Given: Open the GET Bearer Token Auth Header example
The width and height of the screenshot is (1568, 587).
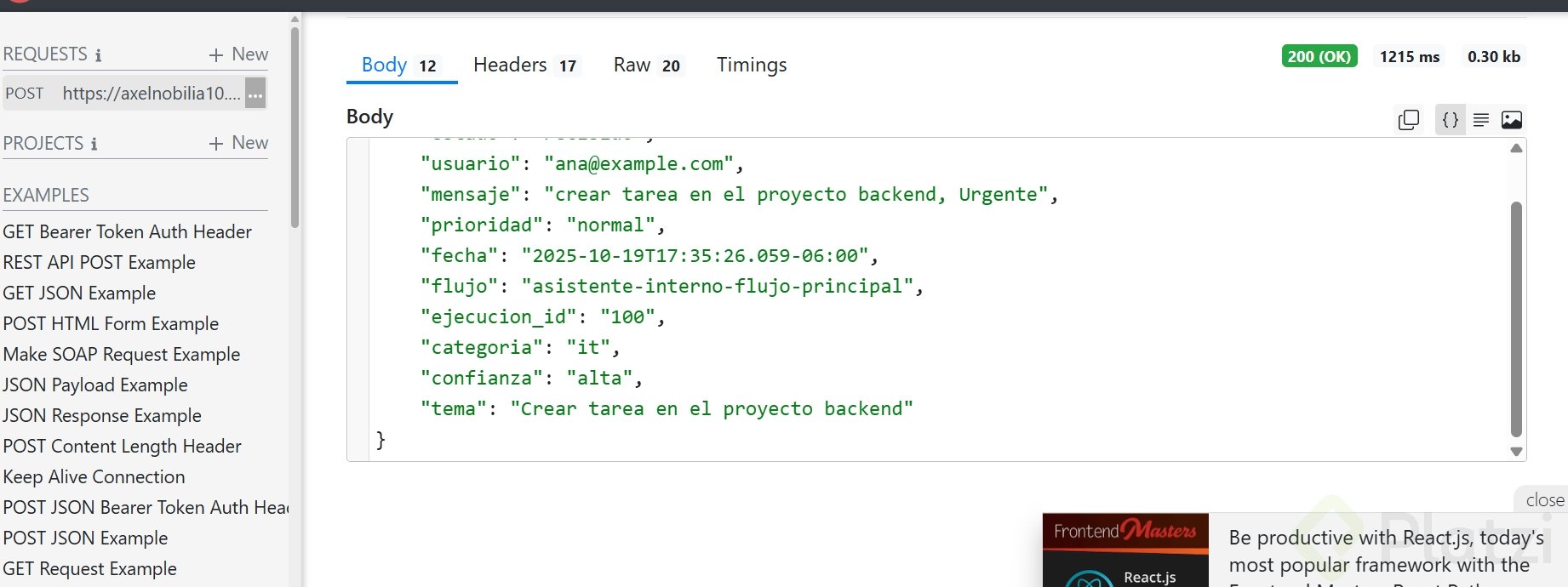Looking at the screenshot, I should point(128,232).
